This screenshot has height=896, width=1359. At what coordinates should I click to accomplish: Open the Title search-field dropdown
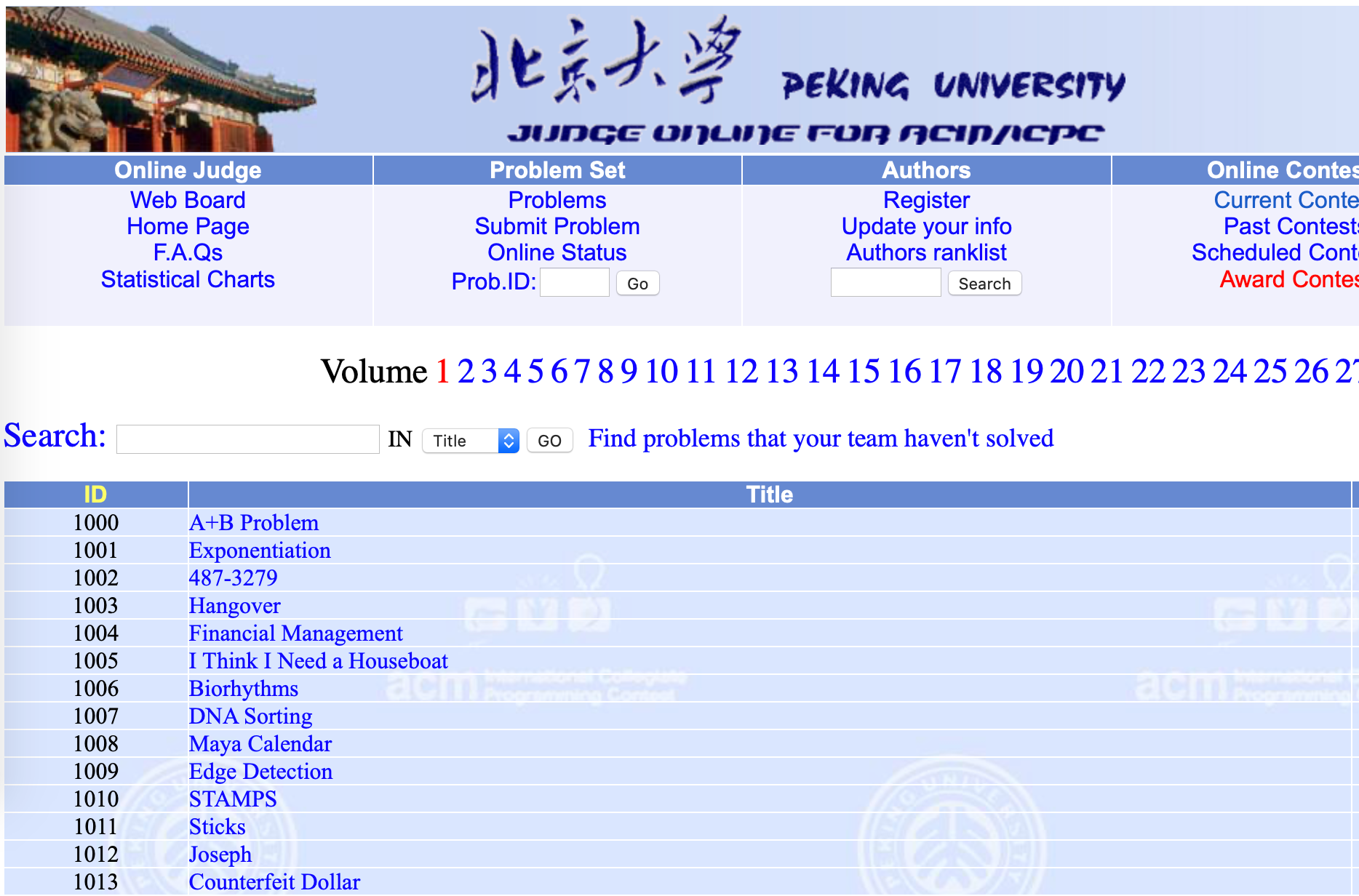(471, 441)
